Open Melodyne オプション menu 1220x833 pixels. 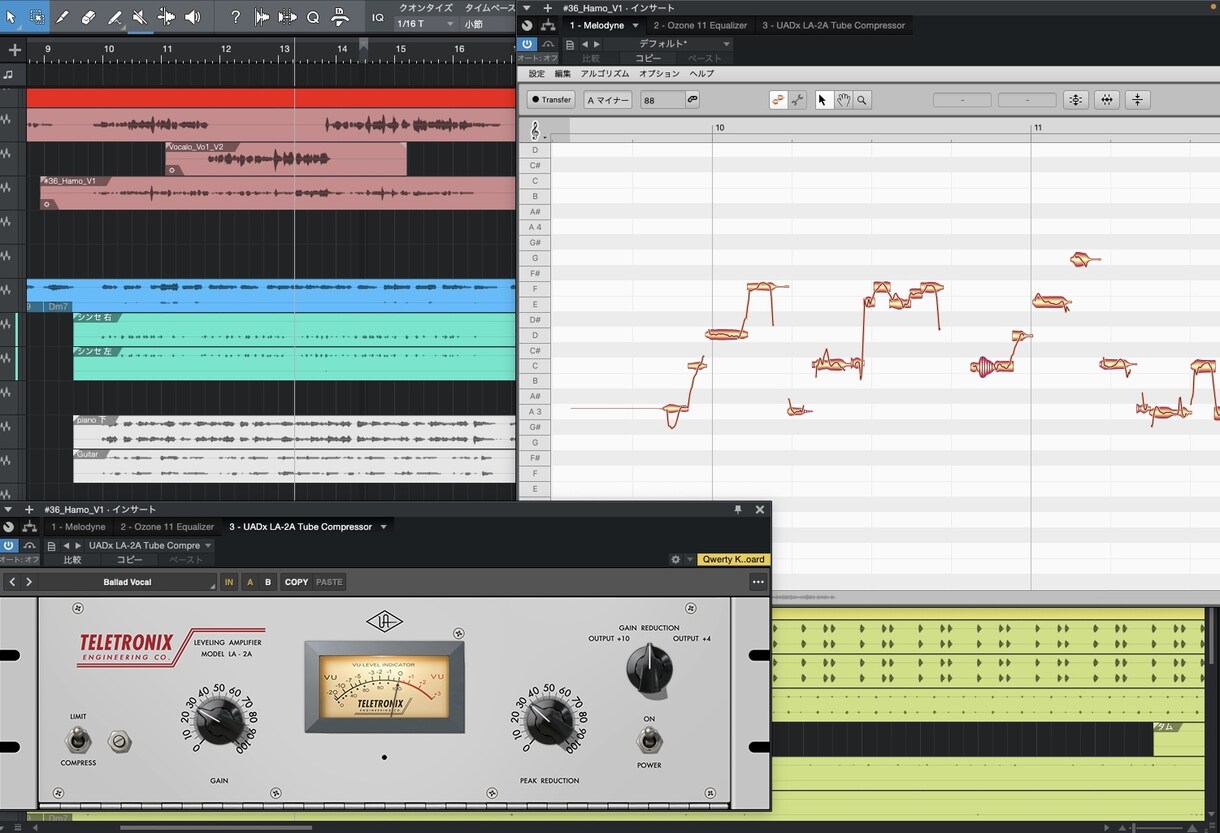(659, 74)
